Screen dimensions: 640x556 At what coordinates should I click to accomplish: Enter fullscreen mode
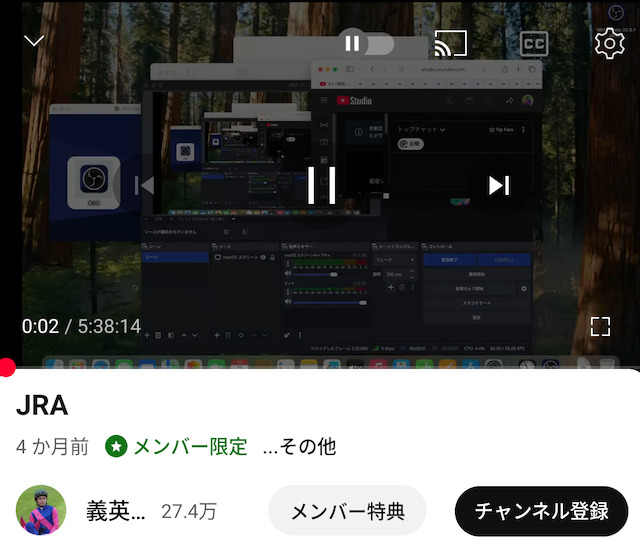pyautogui.click(x=600, y=327)
